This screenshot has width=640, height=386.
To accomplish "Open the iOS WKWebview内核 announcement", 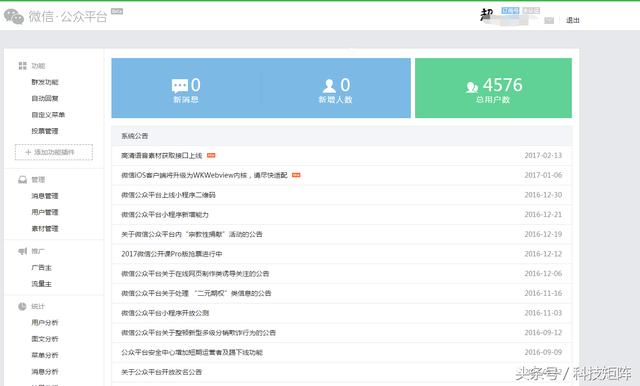I will [204, 175].
